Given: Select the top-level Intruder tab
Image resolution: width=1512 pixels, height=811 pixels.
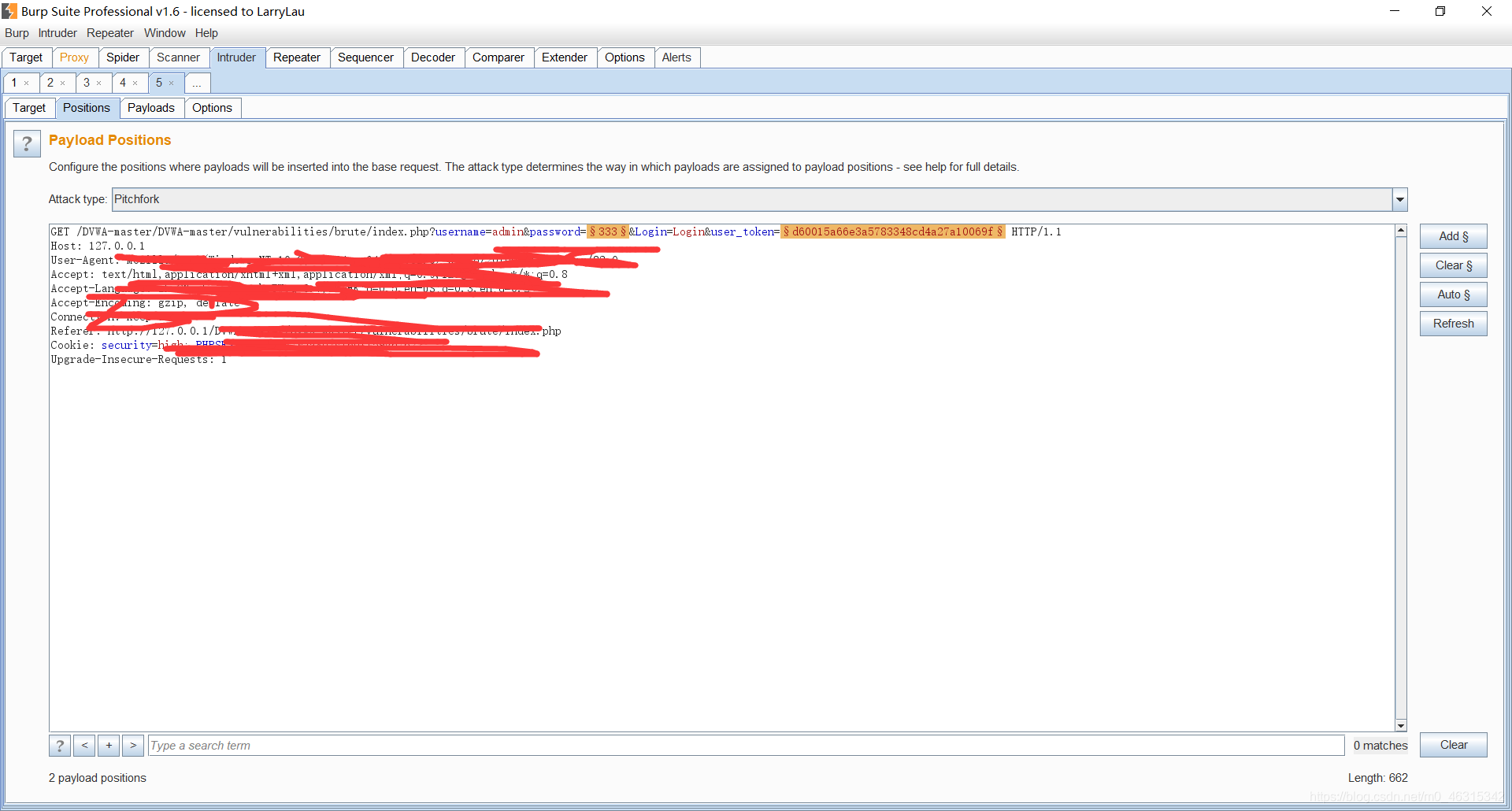Looking at the screenshot, I should click(236, 57).
